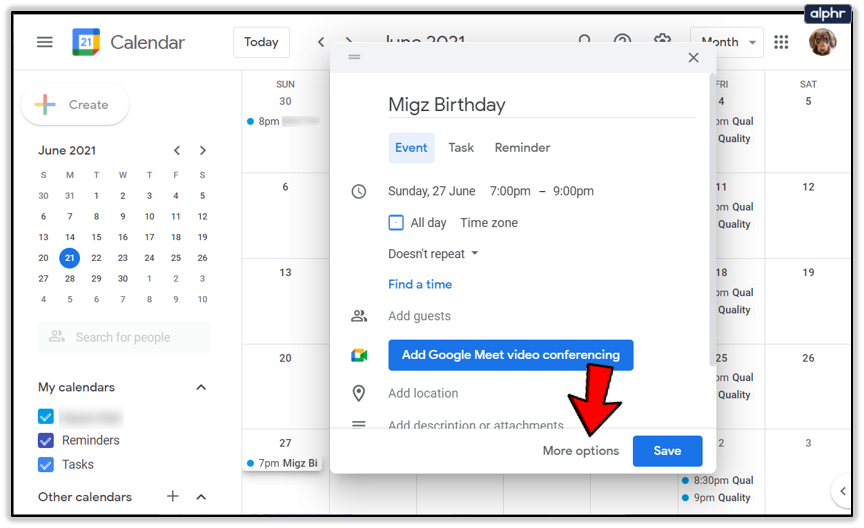Click the Google Meet camera icon
This screenshot has width=864, height=528.
(x=359, y=355)
